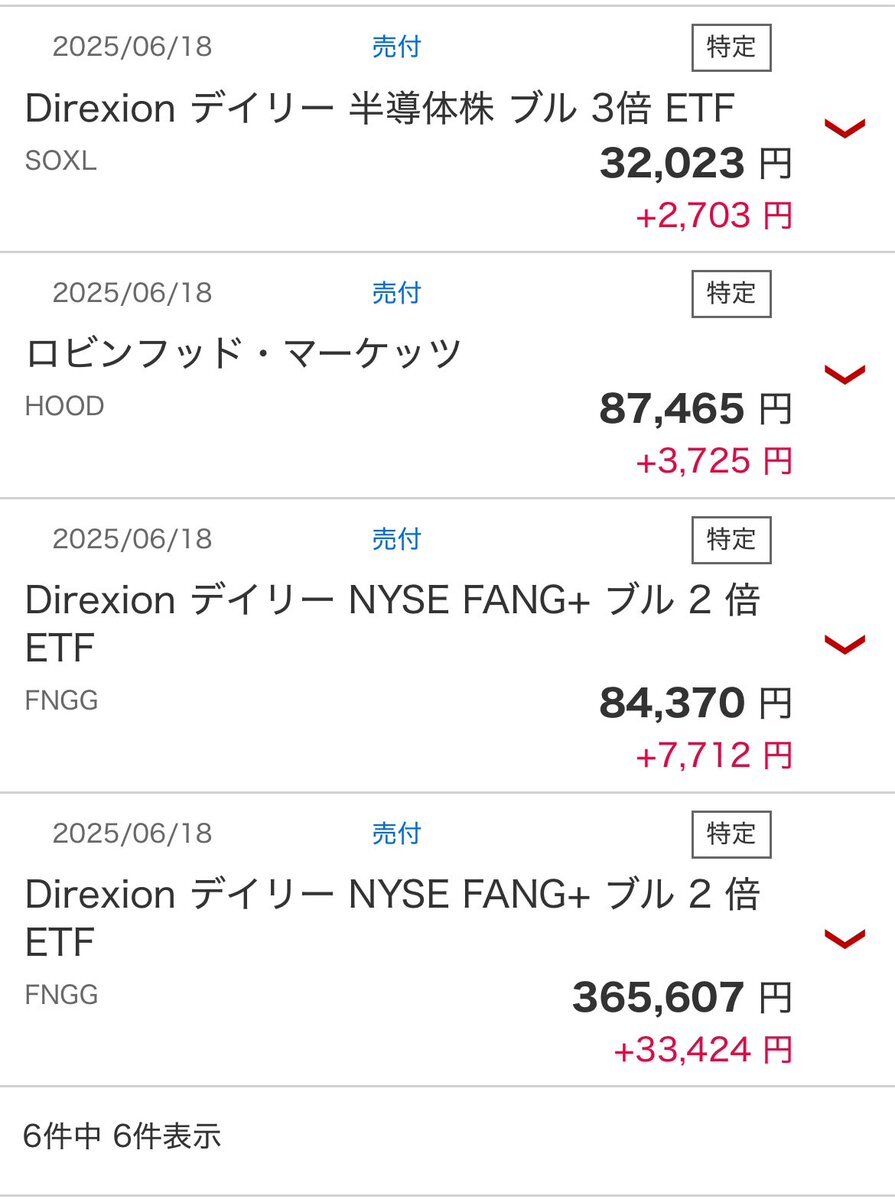Viewport: 895px width, 1199px height.
Task: Click the 特定 badge on the 365,607 yen row
Action: coord(731,834)
